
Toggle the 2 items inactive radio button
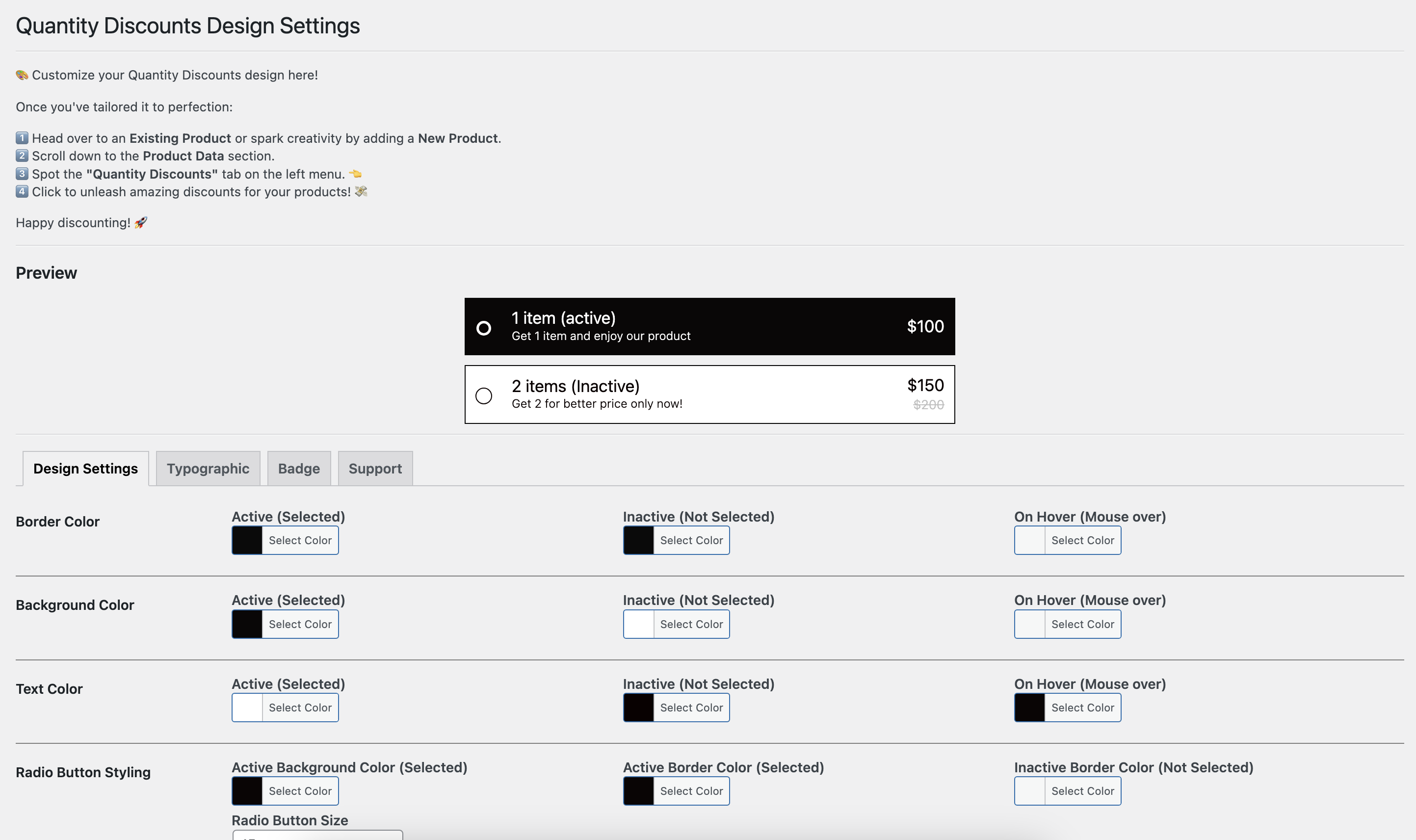click(x=483, y=395)
